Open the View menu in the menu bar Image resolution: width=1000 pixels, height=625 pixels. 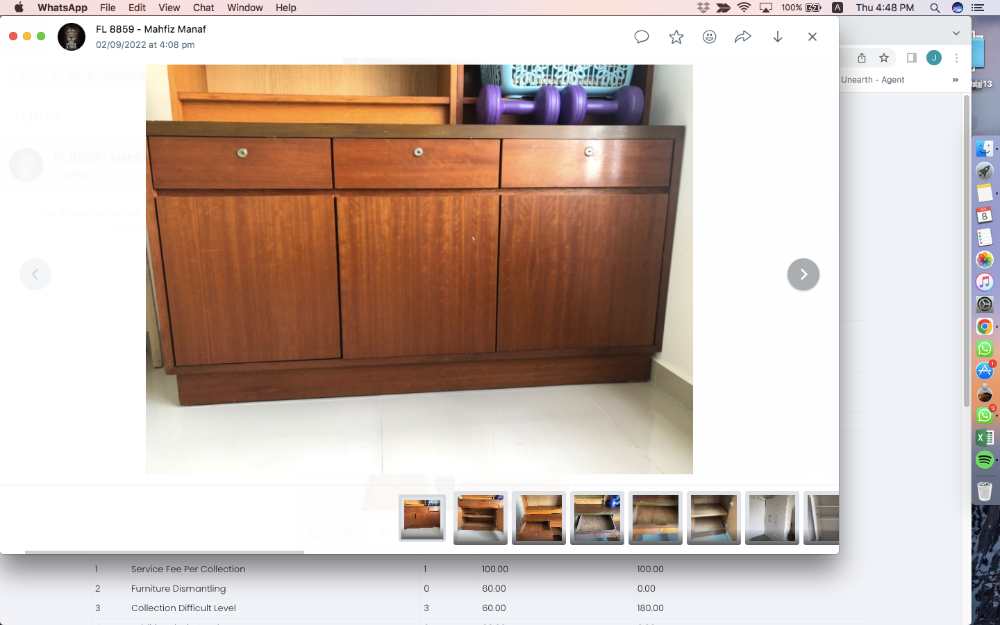169,7
